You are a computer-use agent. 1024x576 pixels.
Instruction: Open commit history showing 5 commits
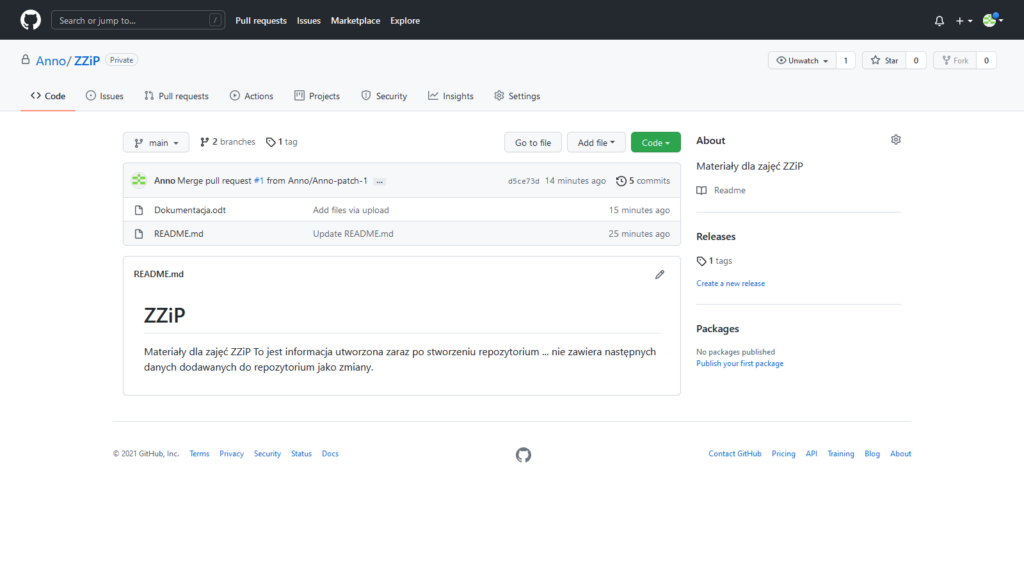(x=643, y=181)
